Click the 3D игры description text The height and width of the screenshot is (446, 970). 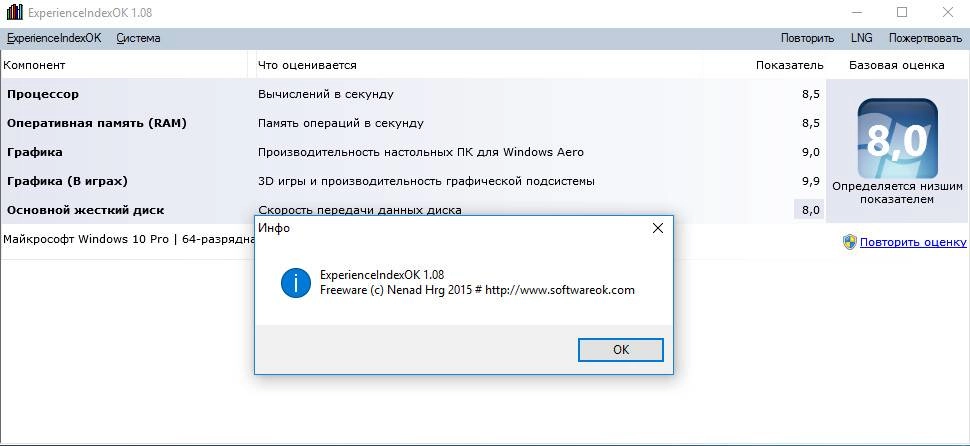click(x=426, y=181)
